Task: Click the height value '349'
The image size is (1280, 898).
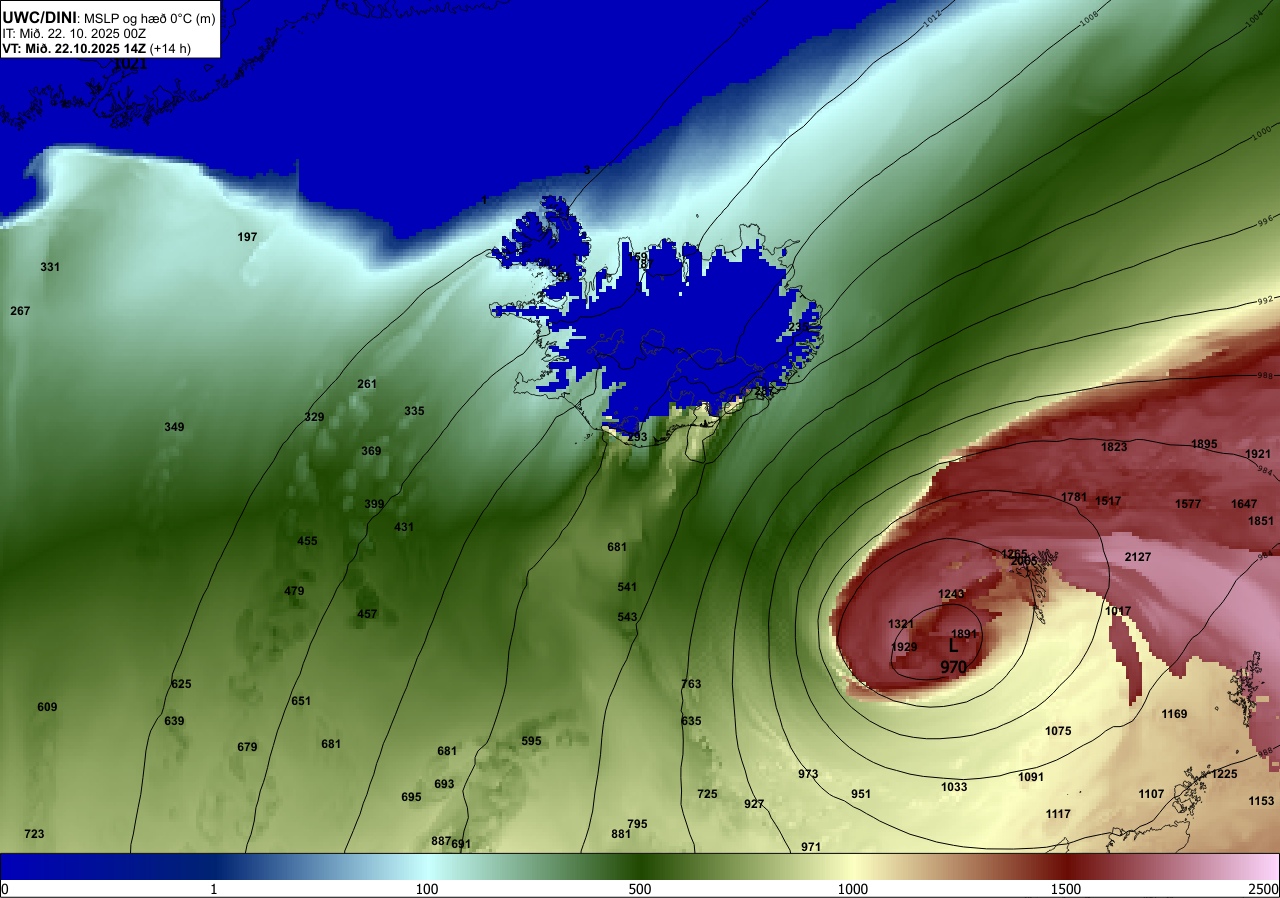Action: pos(174,427)
